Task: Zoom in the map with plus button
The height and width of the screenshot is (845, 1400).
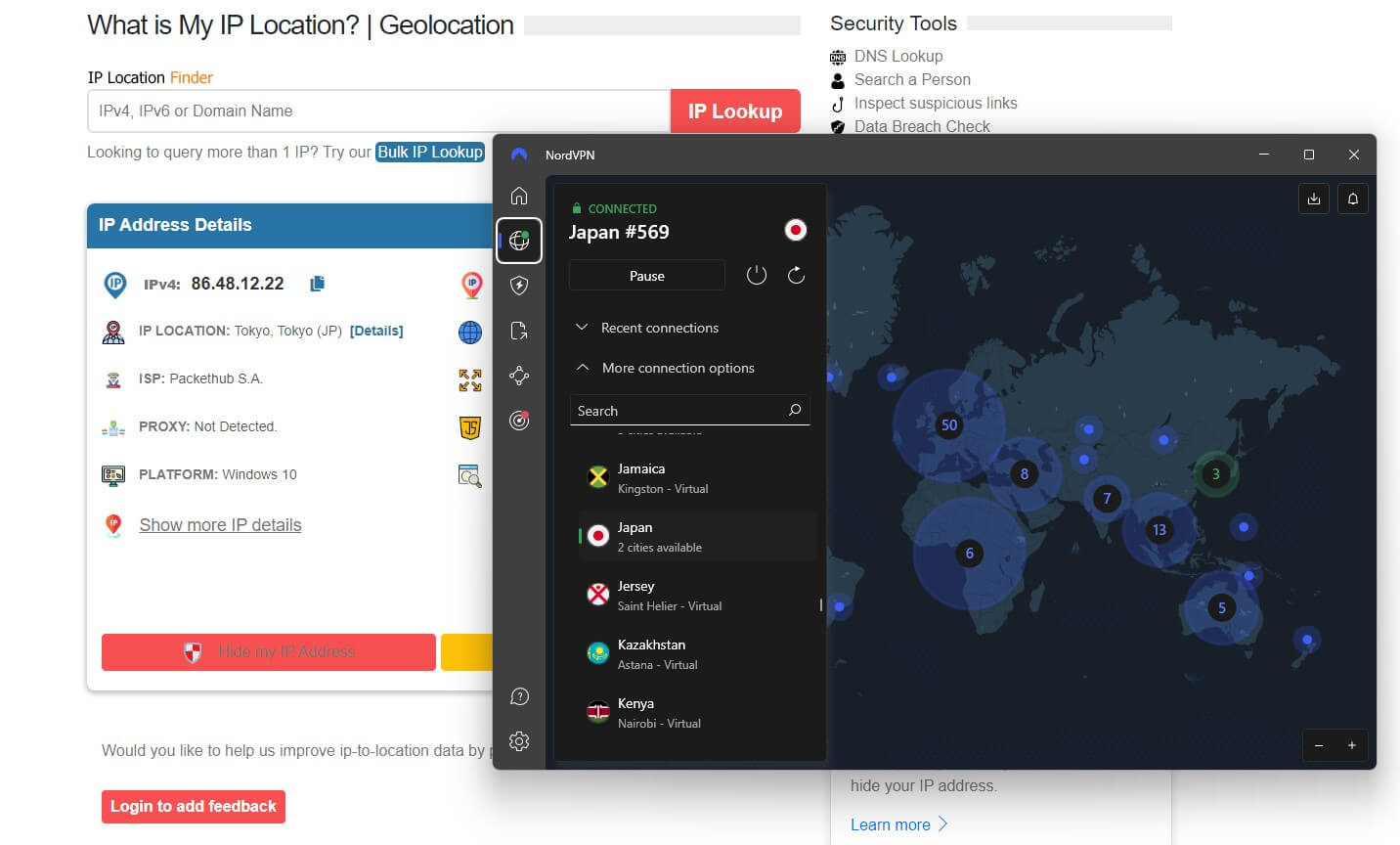Action: [1352, 745]
